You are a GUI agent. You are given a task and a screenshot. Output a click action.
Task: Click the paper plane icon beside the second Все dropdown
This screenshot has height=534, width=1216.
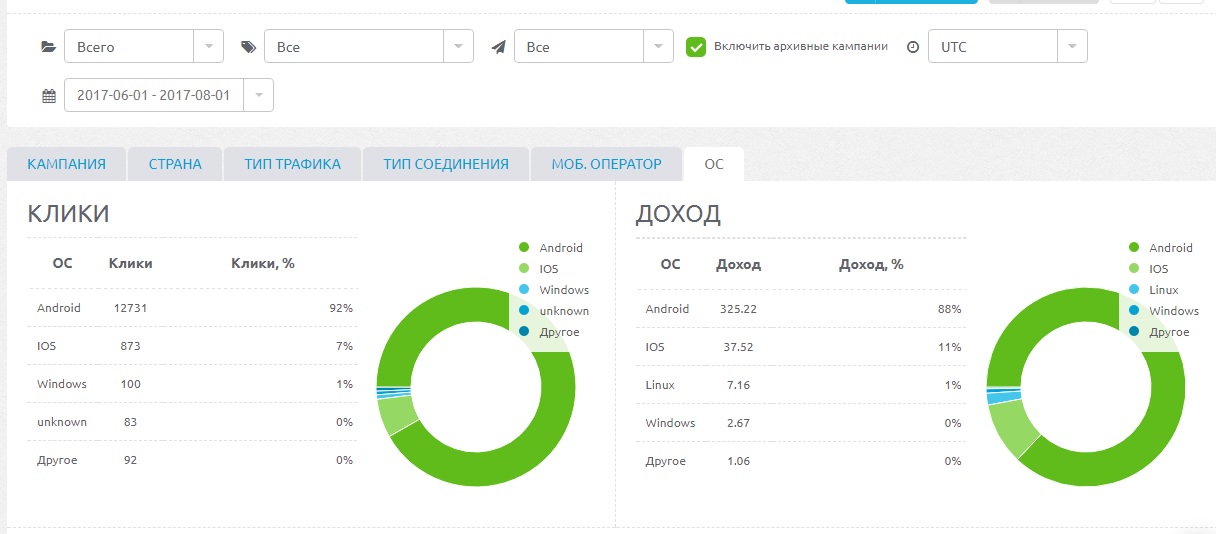pos(498,47)
